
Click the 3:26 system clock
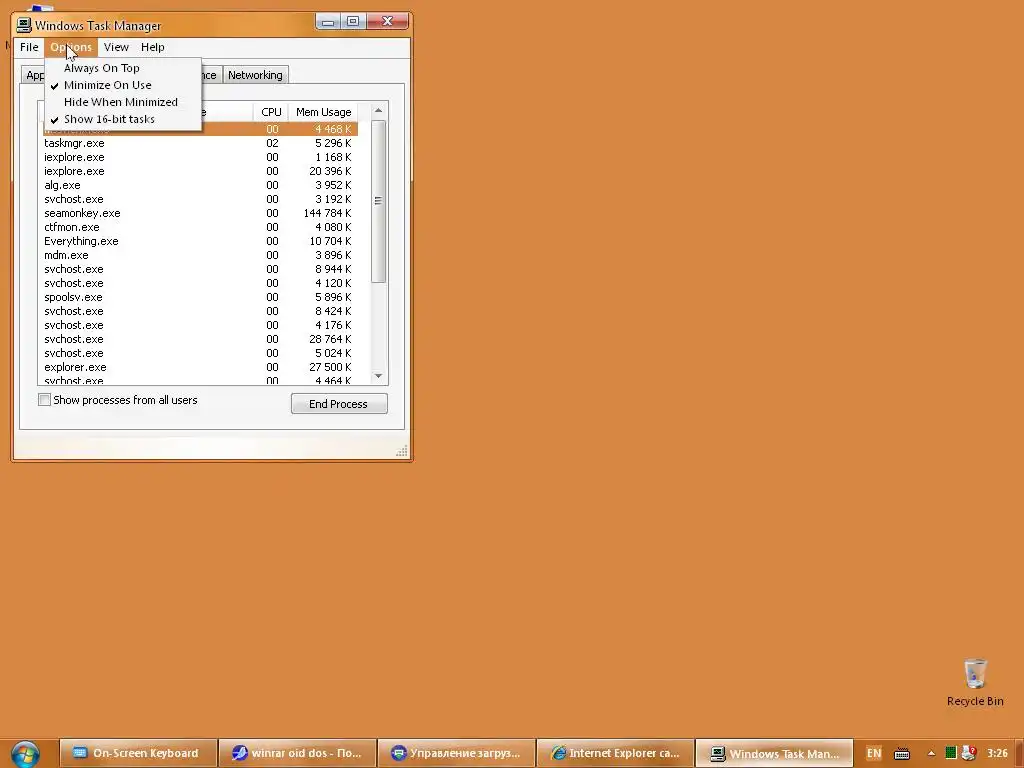997,753
